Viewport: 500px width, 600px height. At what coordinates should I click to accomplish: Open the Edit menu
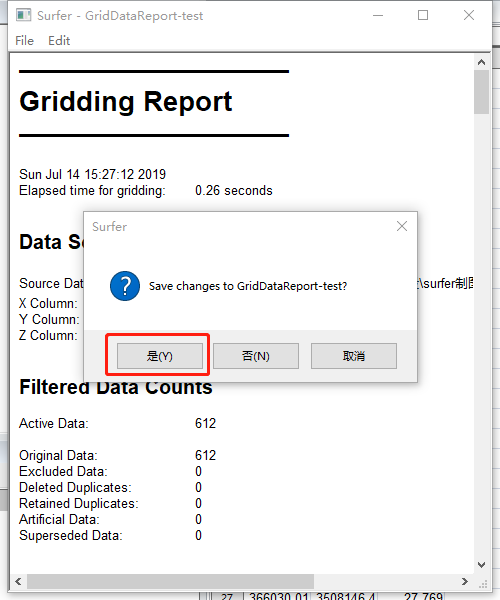point(59,41)
